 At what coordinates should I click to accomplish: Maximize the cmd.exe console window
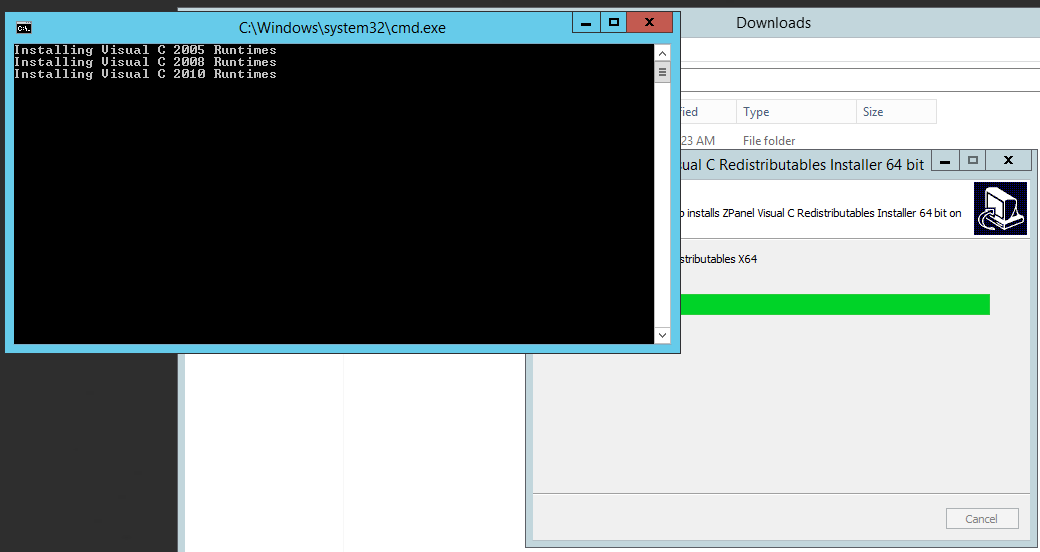614,21
